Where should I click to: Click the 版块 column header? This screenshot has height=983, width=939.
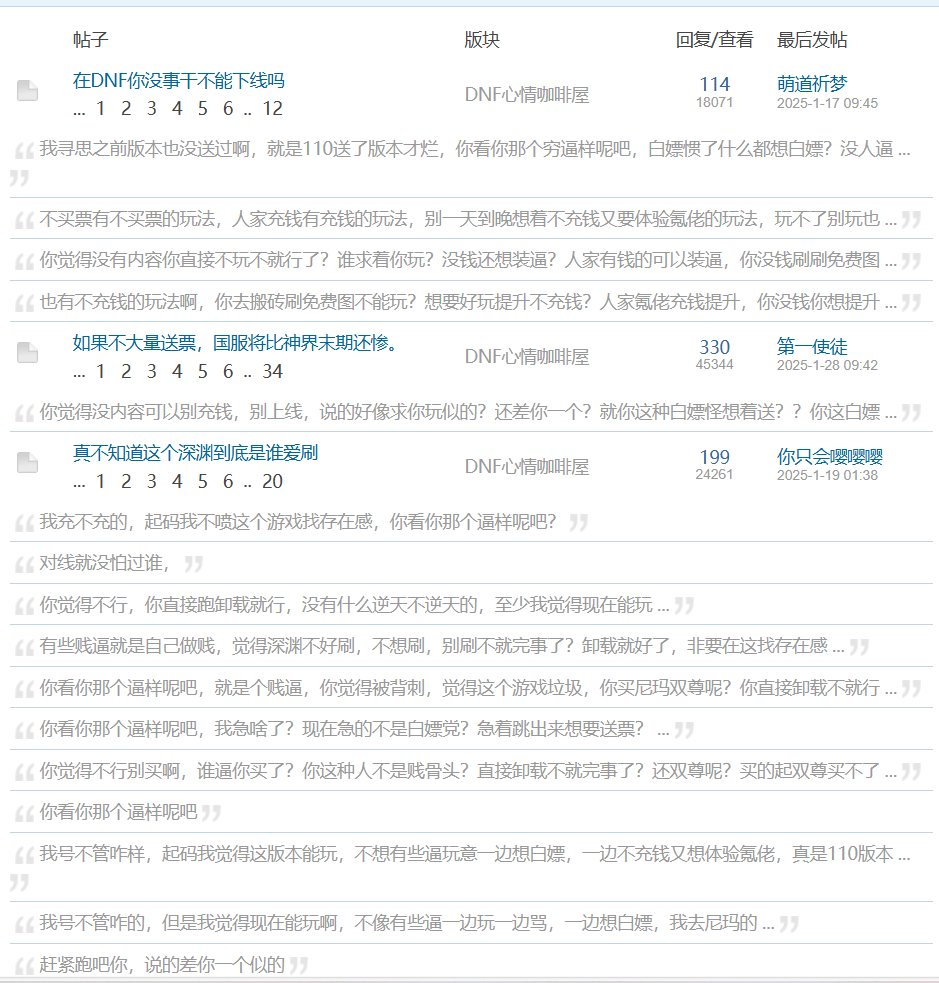[x=482, y=40]
